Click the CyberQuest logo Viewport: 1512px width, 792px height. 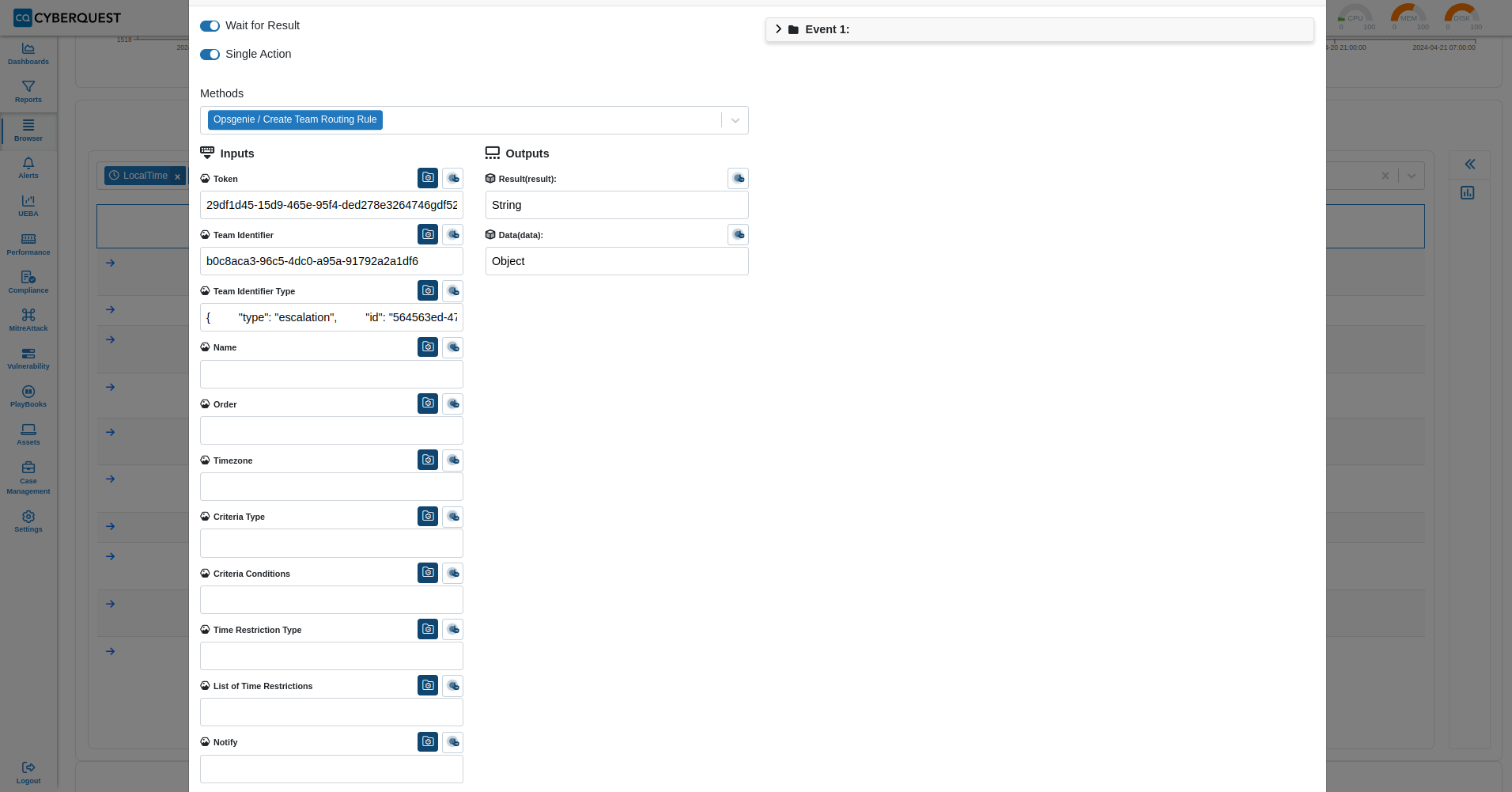67,17
